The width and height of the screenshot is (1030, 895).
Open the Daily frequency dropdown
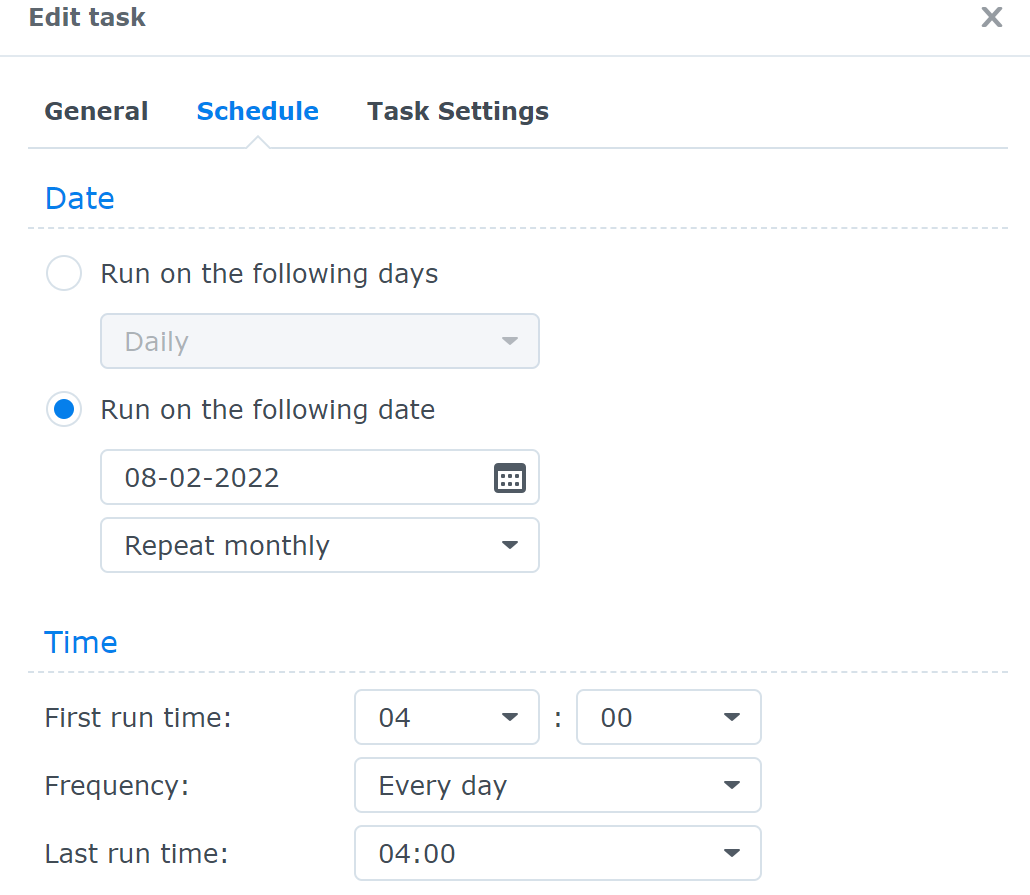(x=320, y=341)
